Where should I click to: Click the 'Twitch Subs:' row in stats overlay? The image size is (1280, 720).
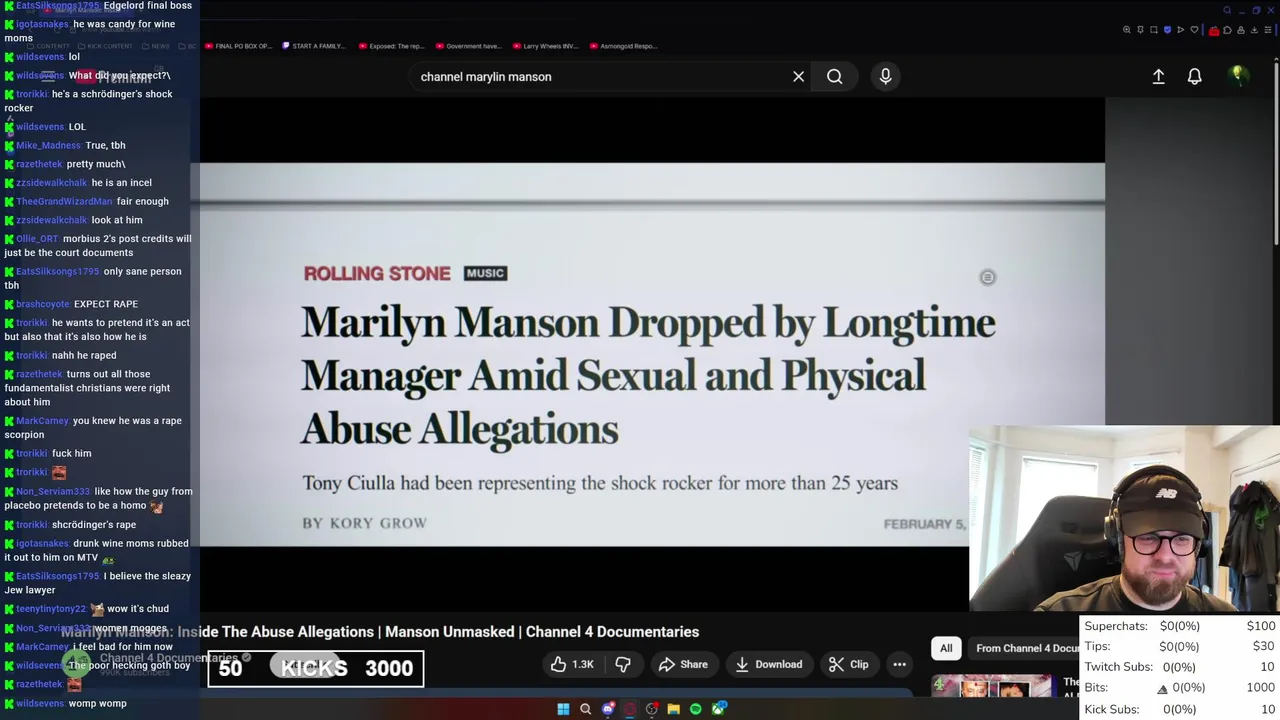click(x=1180, y=667)
